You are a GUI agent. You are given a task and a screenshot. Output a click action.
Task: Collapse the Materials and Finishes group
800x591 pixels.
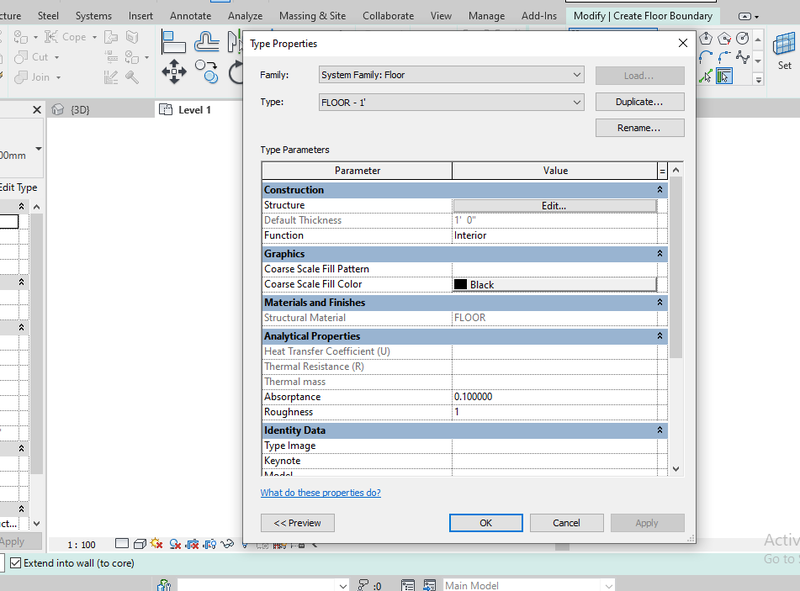tap(660, 302)
